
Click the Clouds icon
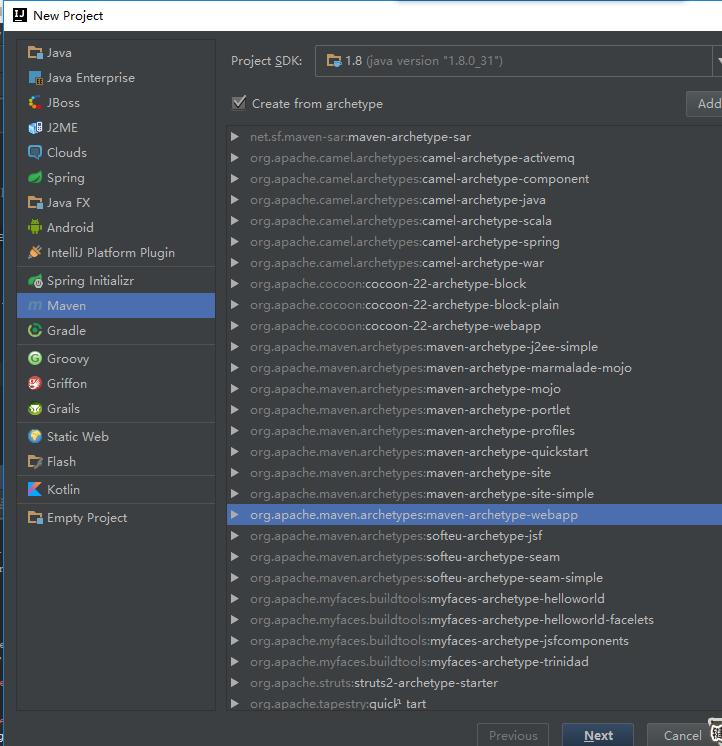coord(35,153)
